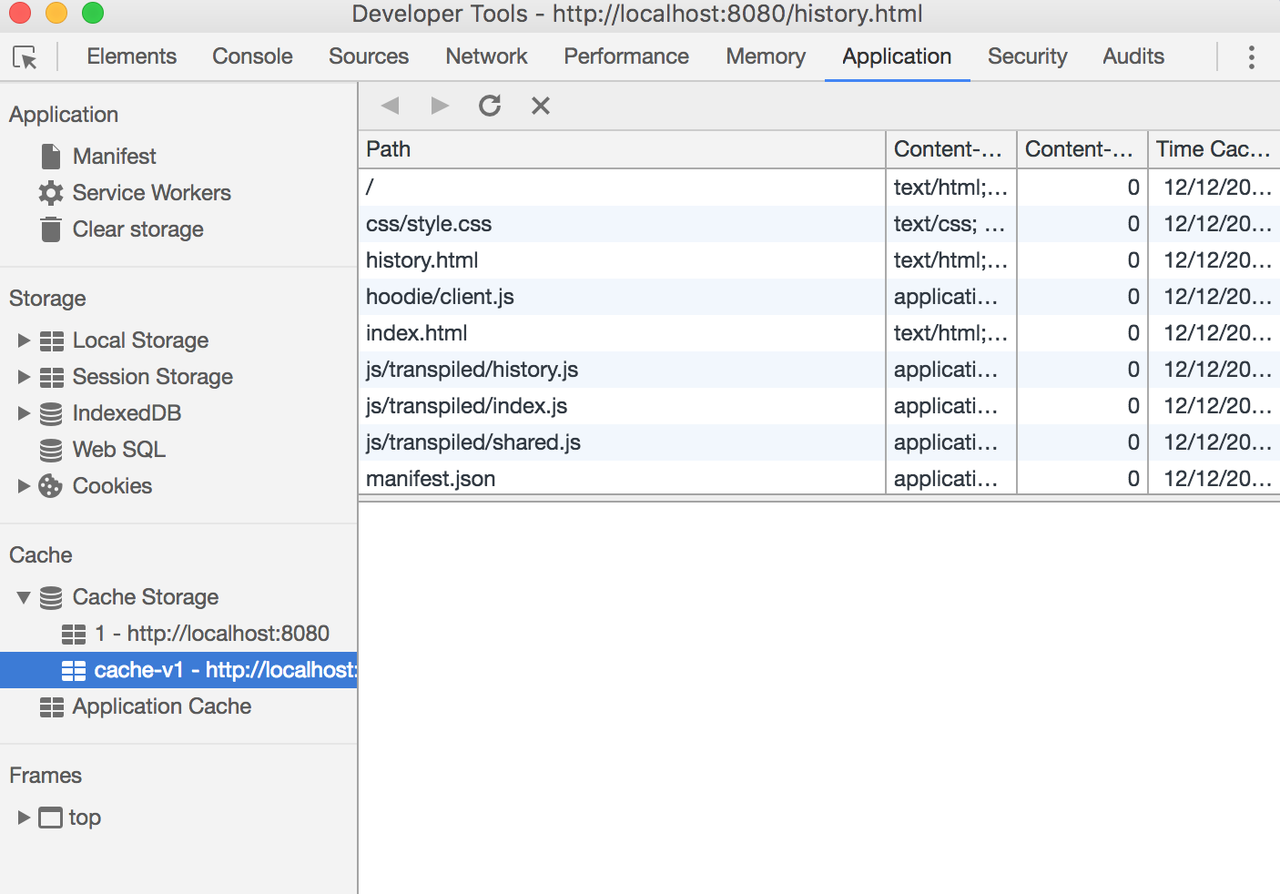Activate the inspect element picker icon

pyautogui.click(x=25, y=57)
